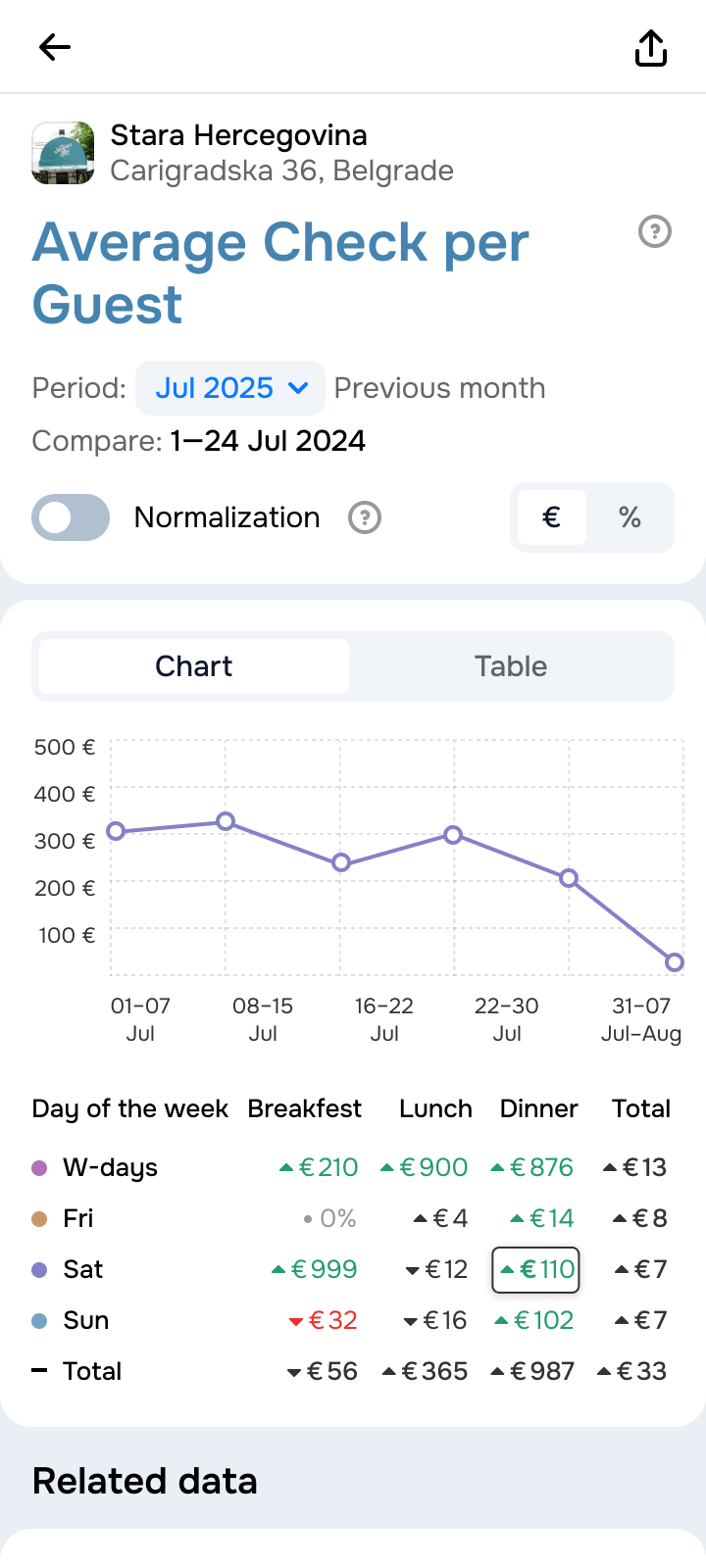Click the Sat series legend dot

click(x=40, y=1270)
